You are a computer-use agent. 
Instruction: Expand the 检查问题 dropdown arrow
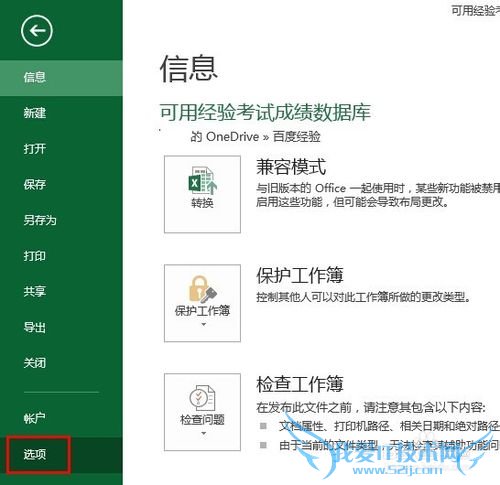click(x=204, y=433)
